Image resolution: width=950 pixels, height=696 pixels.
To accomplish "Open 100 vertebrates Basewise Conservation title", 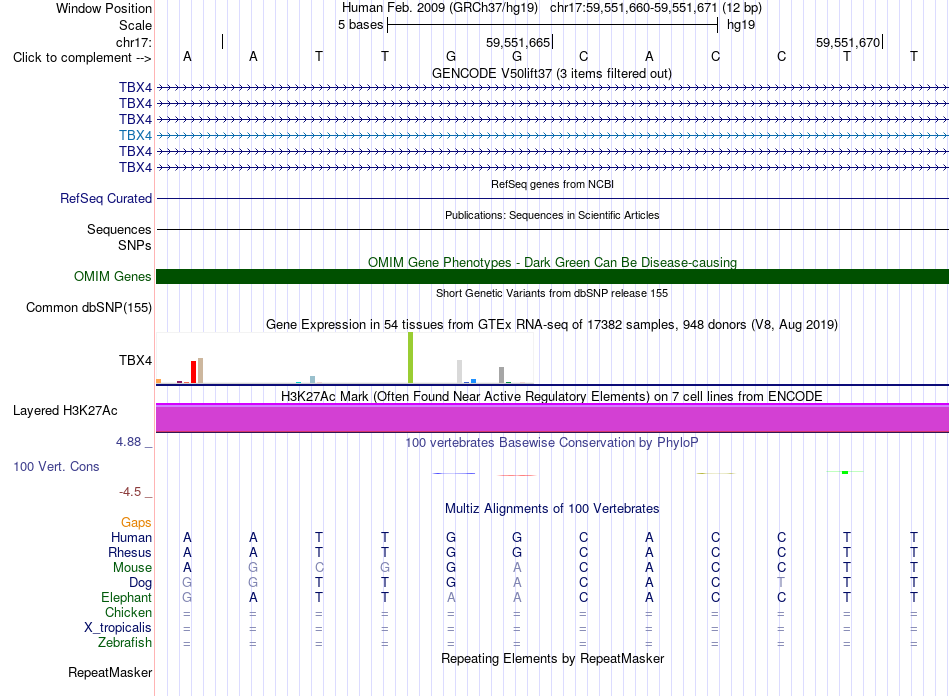I will (552, 442).
